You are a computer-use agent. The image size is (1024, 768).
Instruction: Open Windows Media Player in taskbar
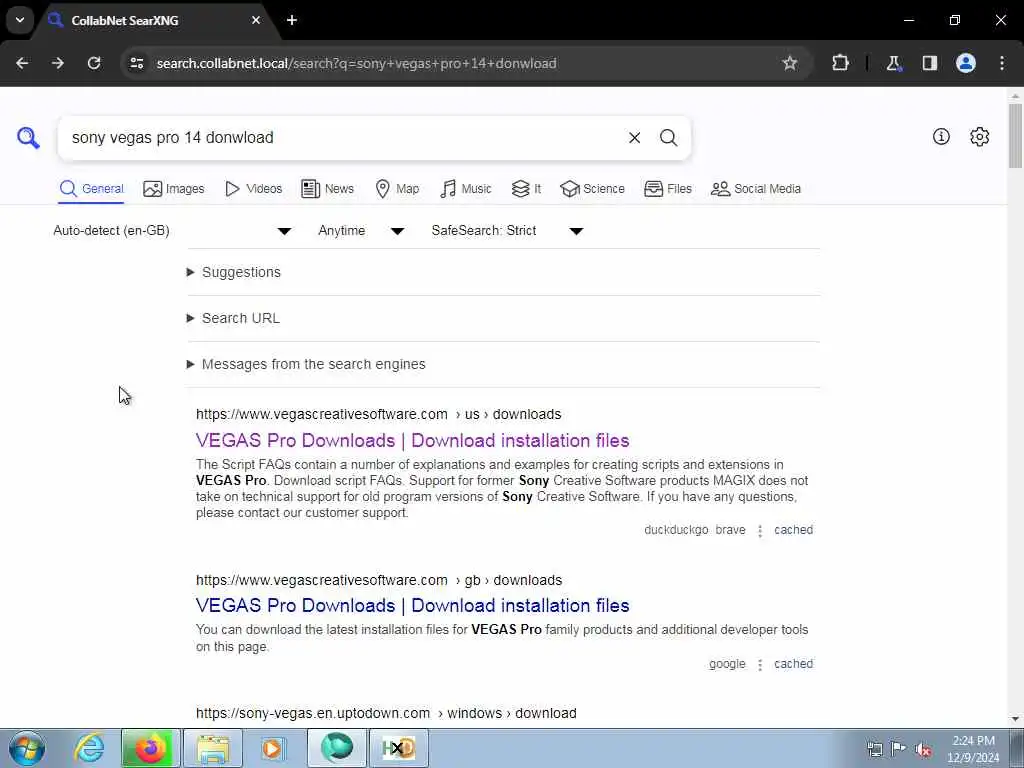pos(273,748)
